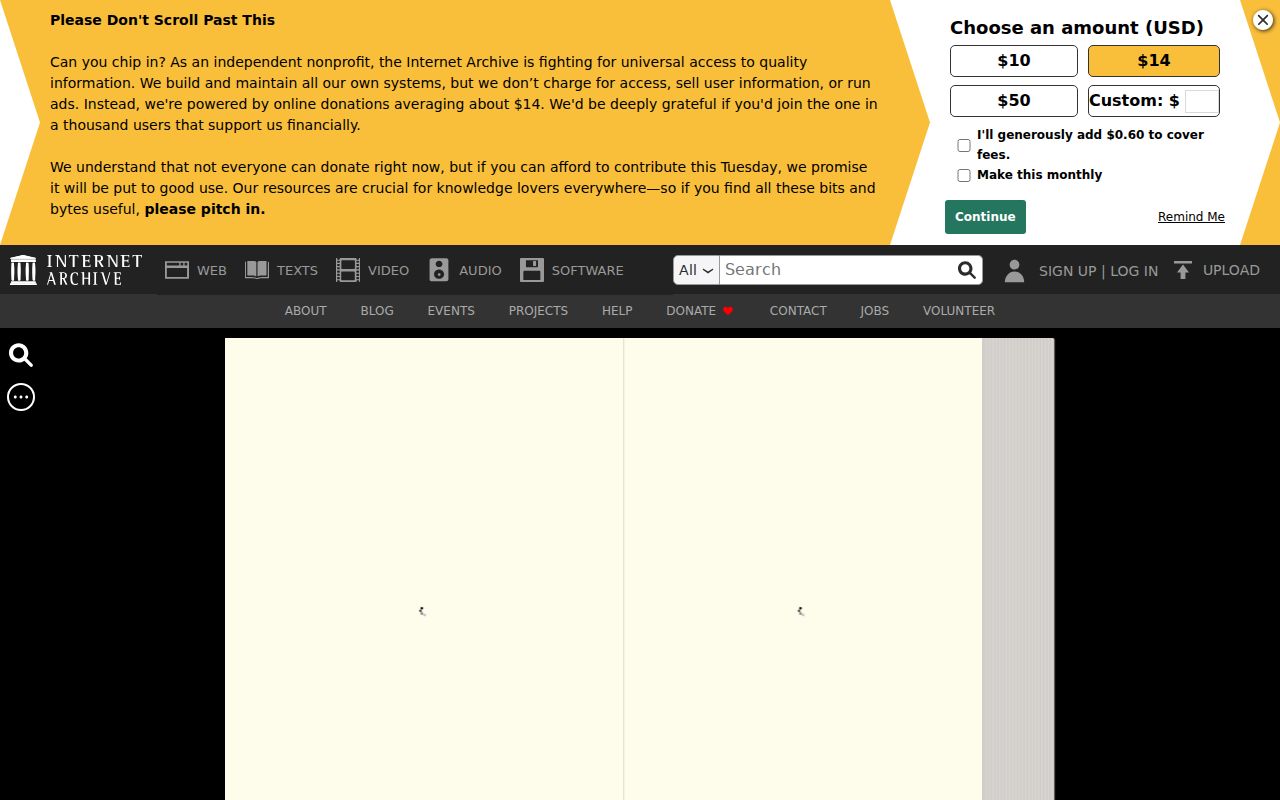Viewport: 1280px width, 800px height.
Task: Open the Web section icon
Action: [x=177, y=270]
